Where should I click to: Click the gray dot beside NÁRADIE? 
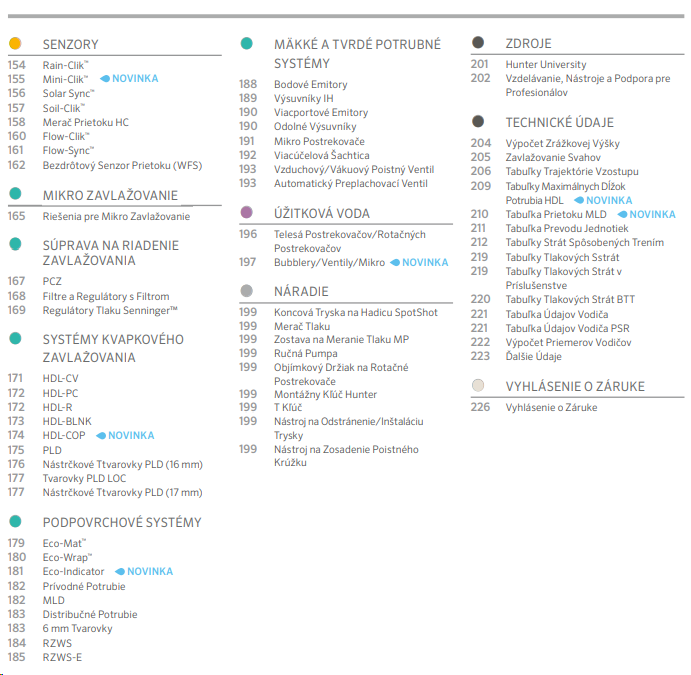pyautogui.click(x=246, y=290)
